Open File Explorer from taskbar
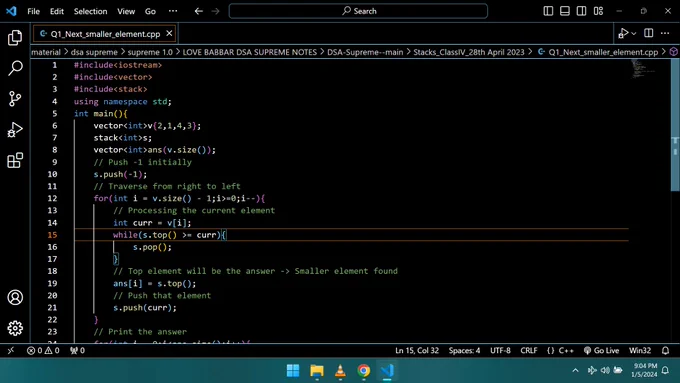680x383 pixels. 317,370
